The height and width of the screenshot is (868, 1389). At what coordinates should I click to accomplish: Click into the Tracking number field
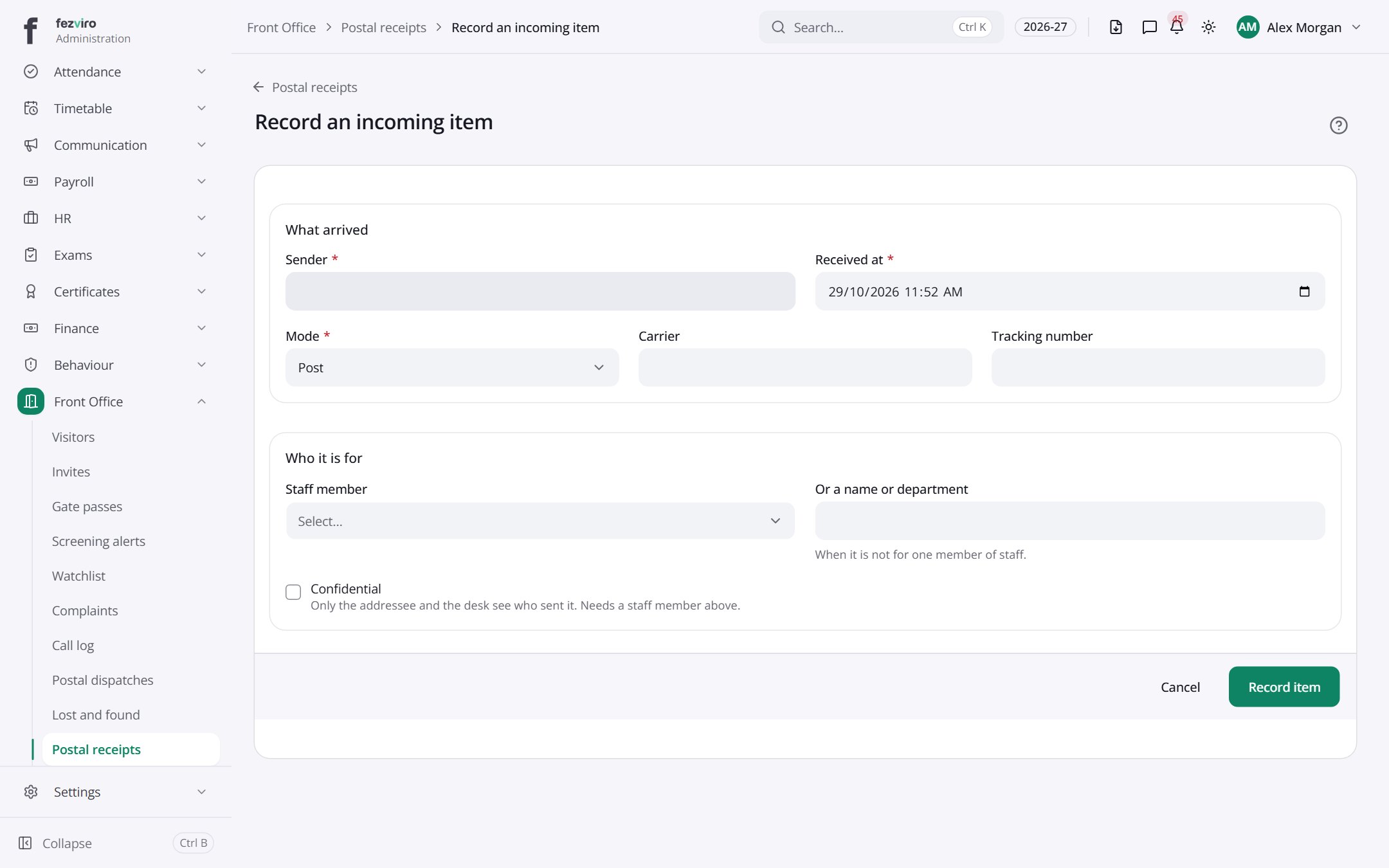[1158, 367]
